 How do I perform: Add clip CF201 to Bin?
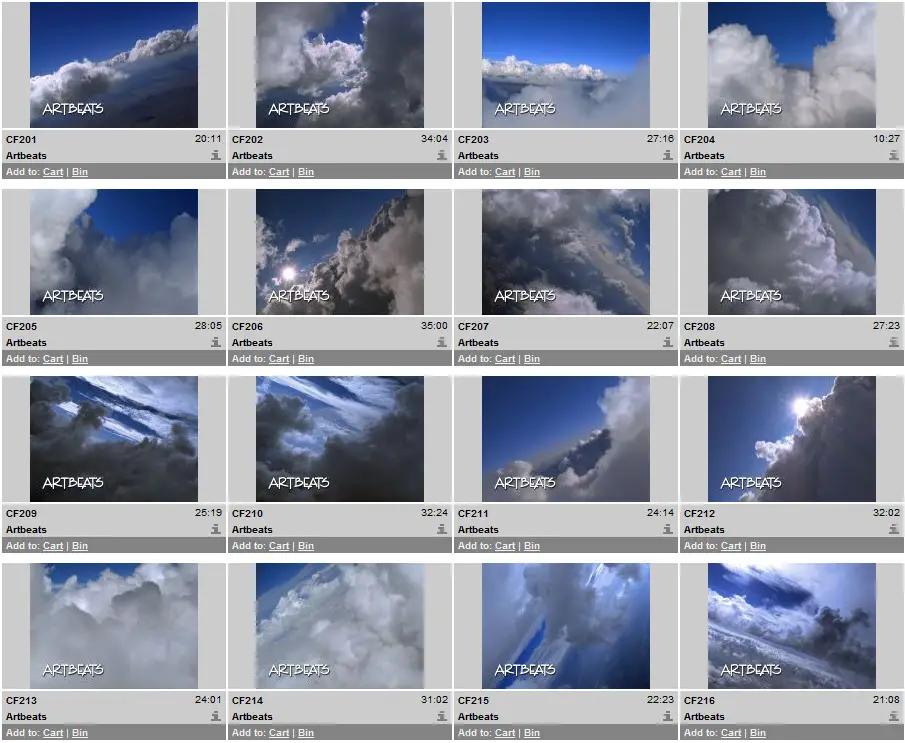pos(80,171)
